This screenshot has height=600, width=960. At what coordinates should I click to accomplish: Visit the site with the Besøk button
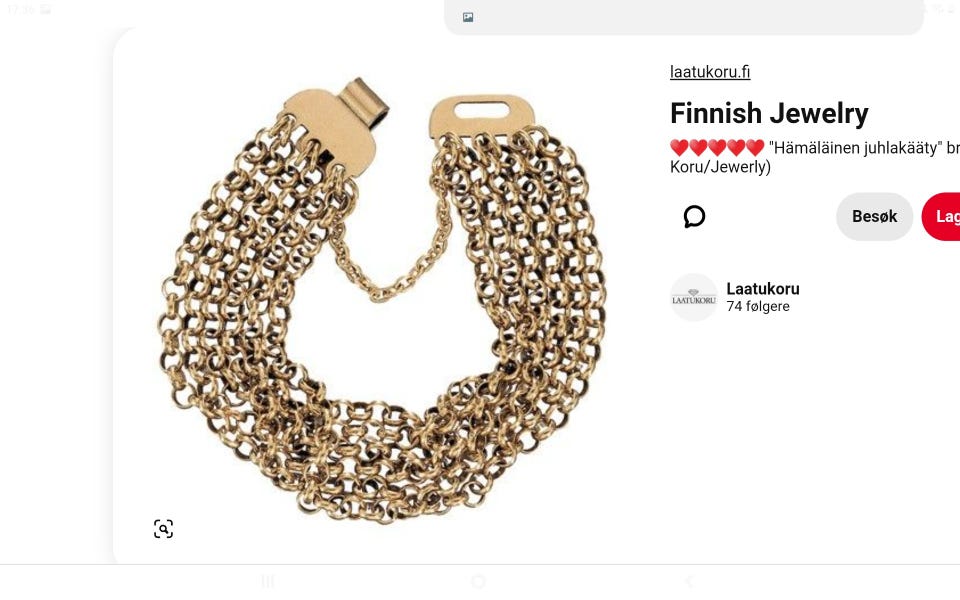874,217
